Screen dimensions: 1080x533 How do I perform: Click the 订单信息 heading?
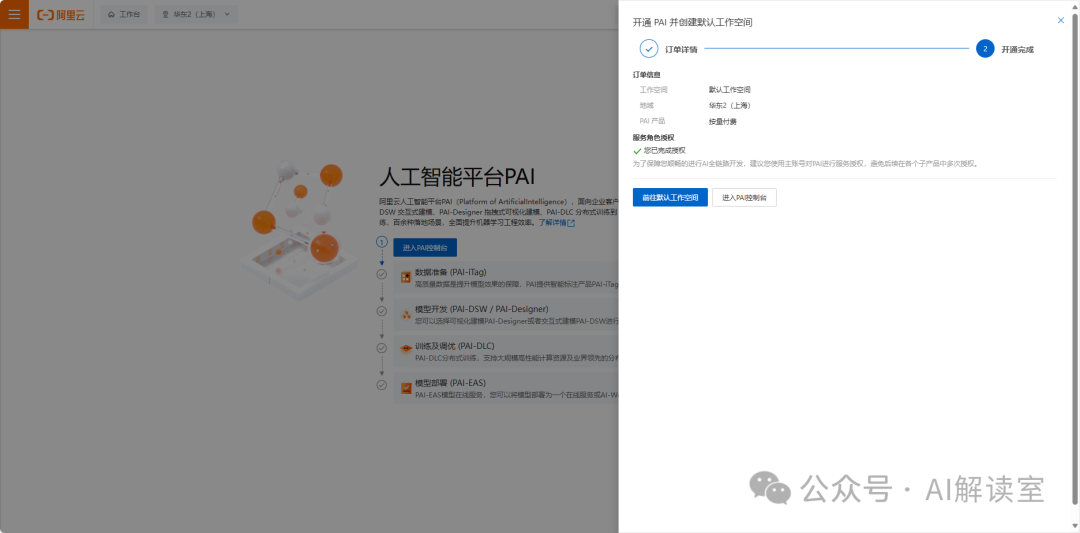[x=647, y=74]
